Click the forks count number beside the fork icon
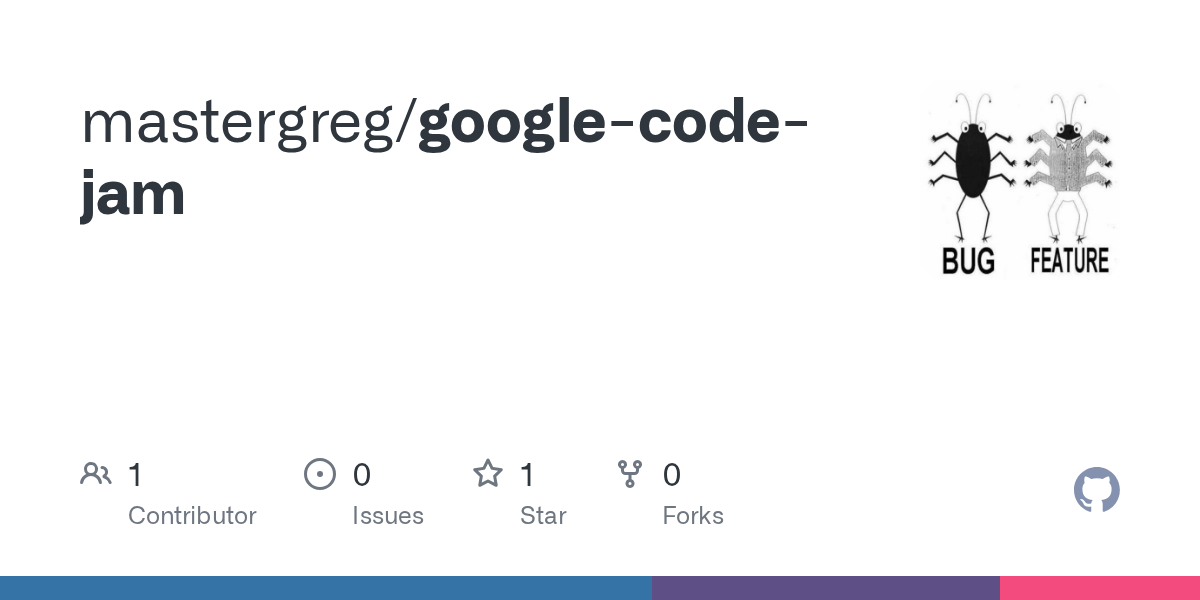Image resolution: width=1200 pixels, height=600 pixels. pos(672,475)
